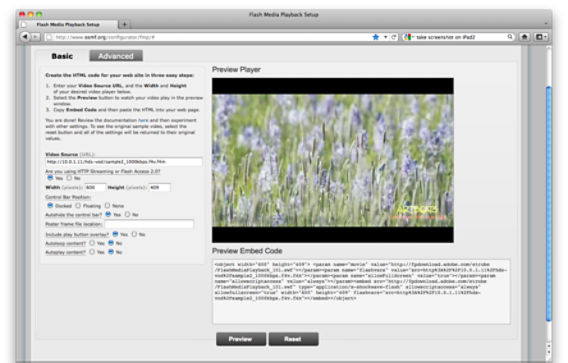This screenshot has height=363, width=568.
Task: Select Yes for include play button overlay
Action: (x=115, y=234)
